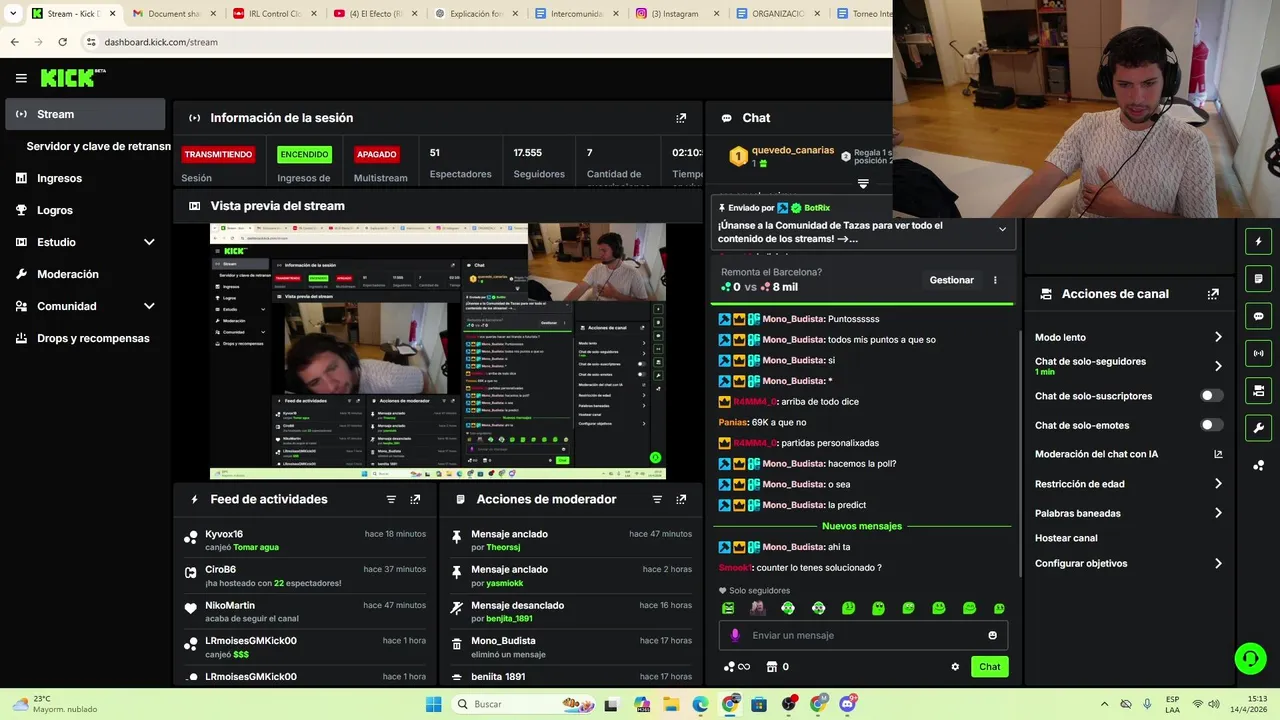Pop out the Feed de actividades panel
The image size is (1280, 720).
click(x=415, y=499)
